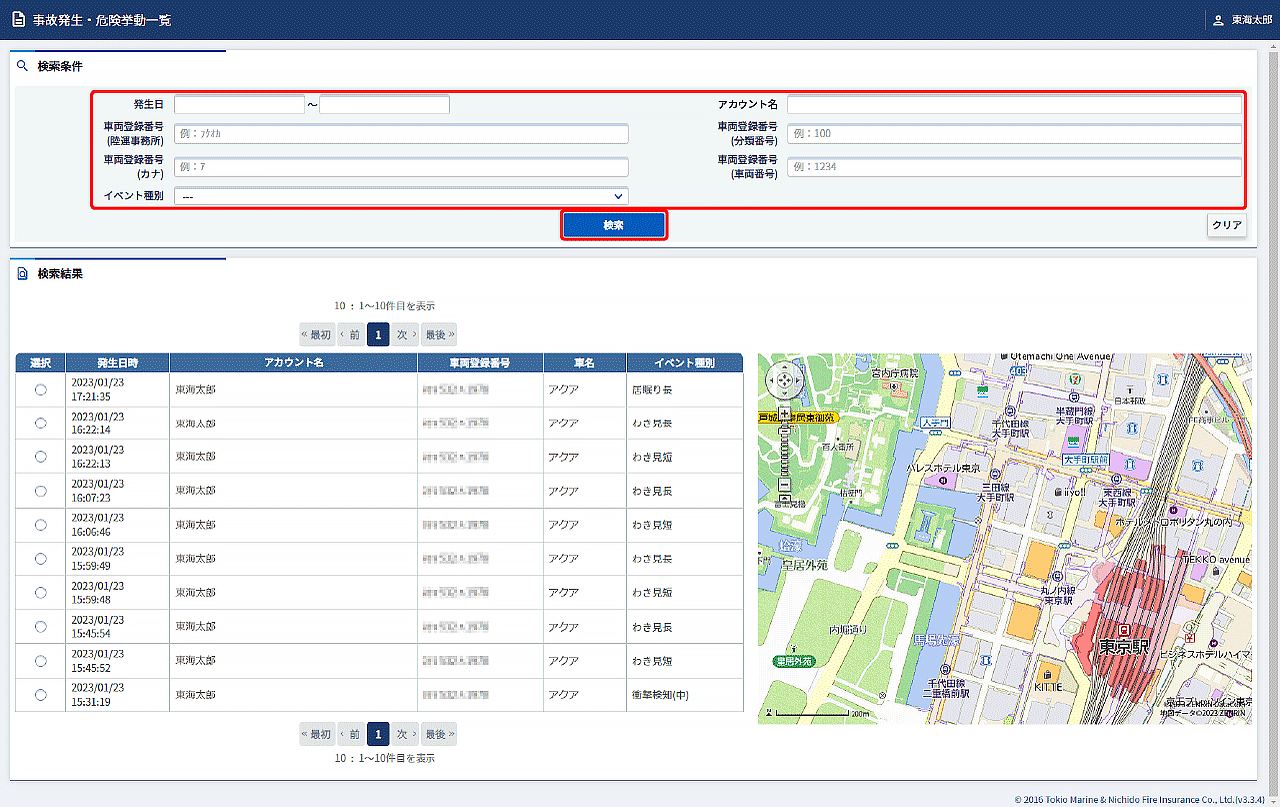
Task: Click the 検索結果 section icon
Action: tap(23, 273)
